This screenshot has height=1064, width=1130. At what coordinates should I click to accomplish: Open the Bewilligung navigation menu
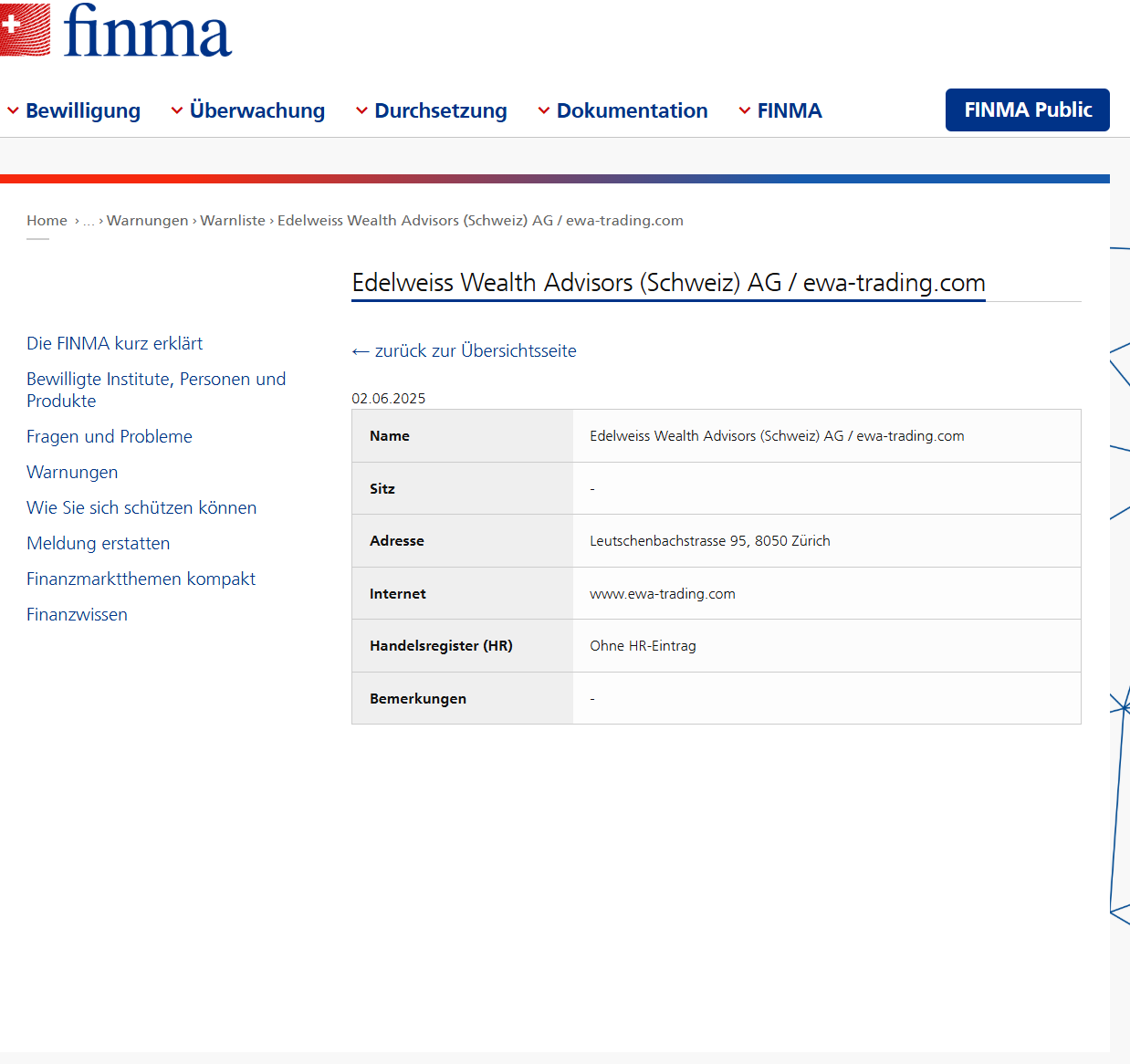(x=83, y=110)
